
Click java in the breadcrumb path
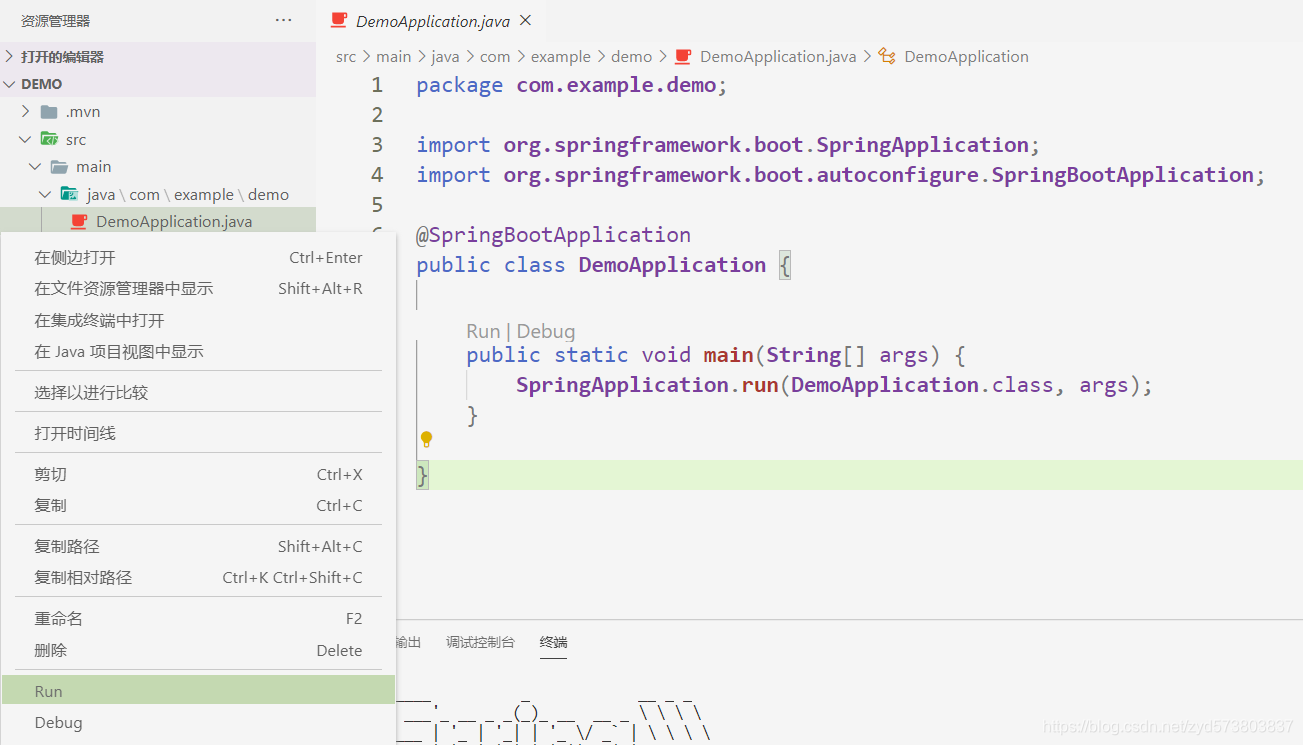[x=445, y=56]
